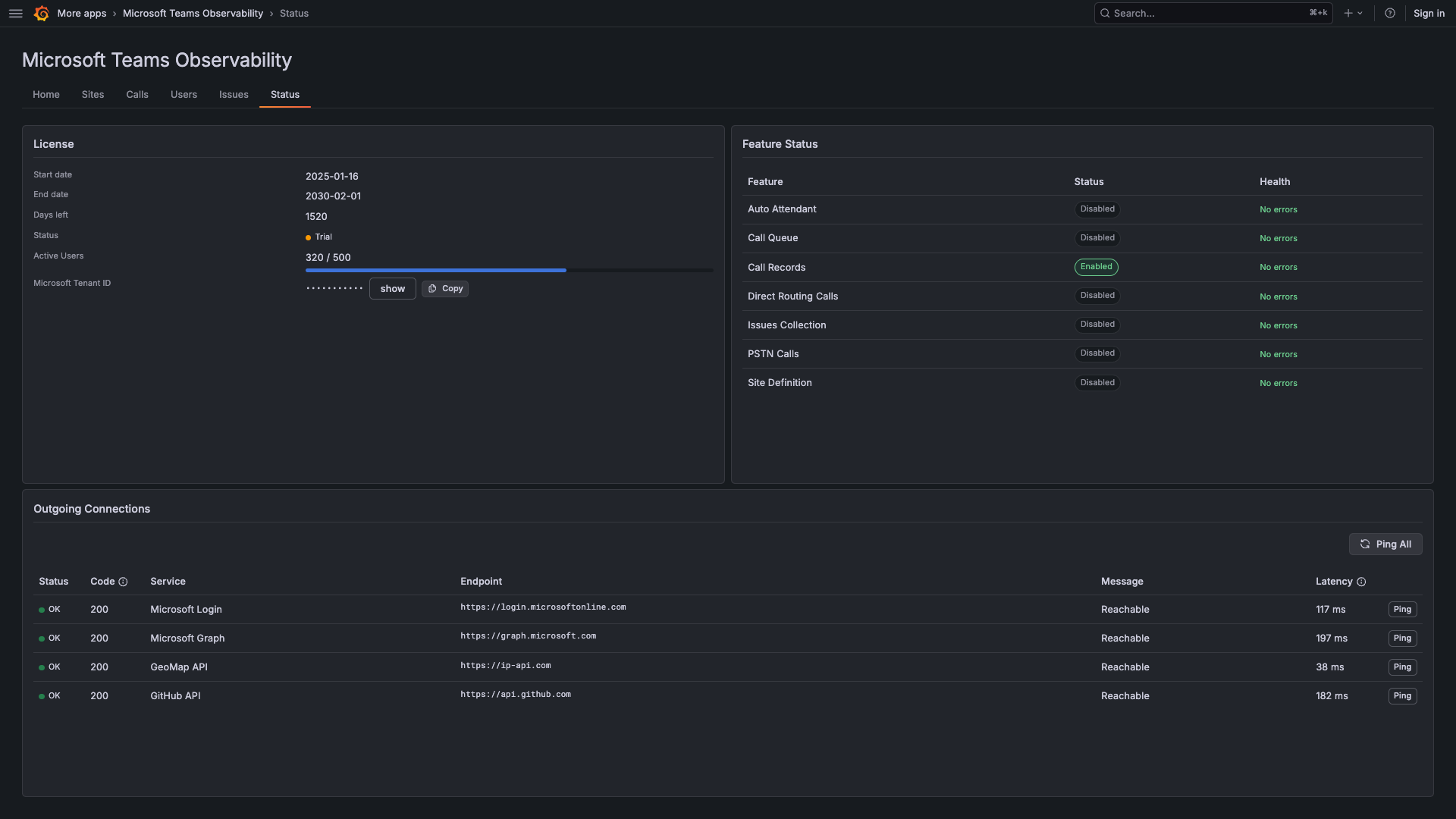Select the Status tab
1456x819 pixels.
click(x=285, y=95)
